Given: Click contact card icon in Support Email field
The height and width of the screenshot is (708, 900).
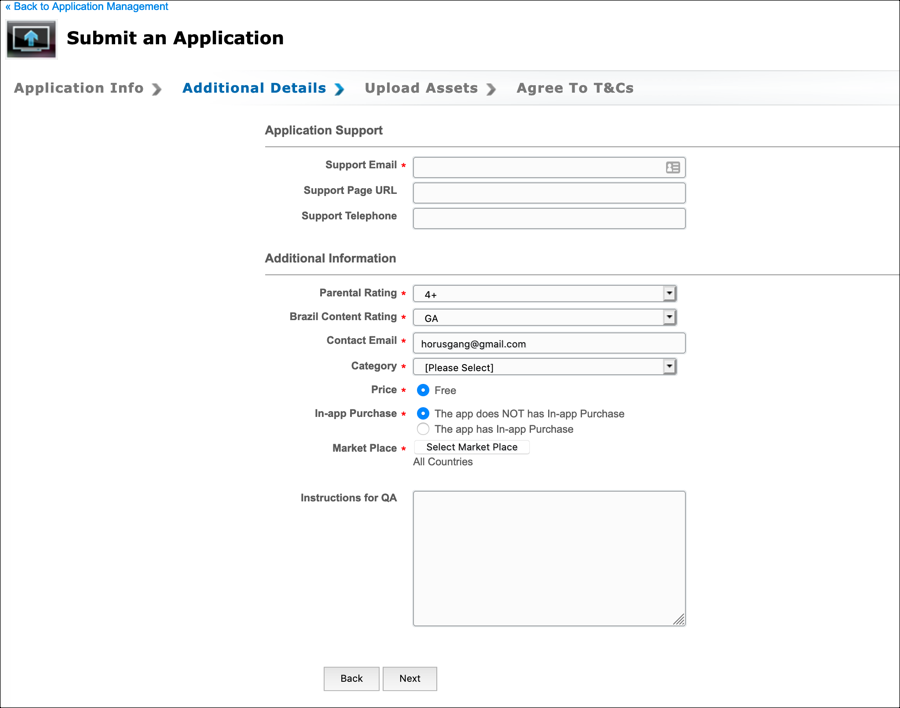Looking at the screenshot, I should pos(673,168).
